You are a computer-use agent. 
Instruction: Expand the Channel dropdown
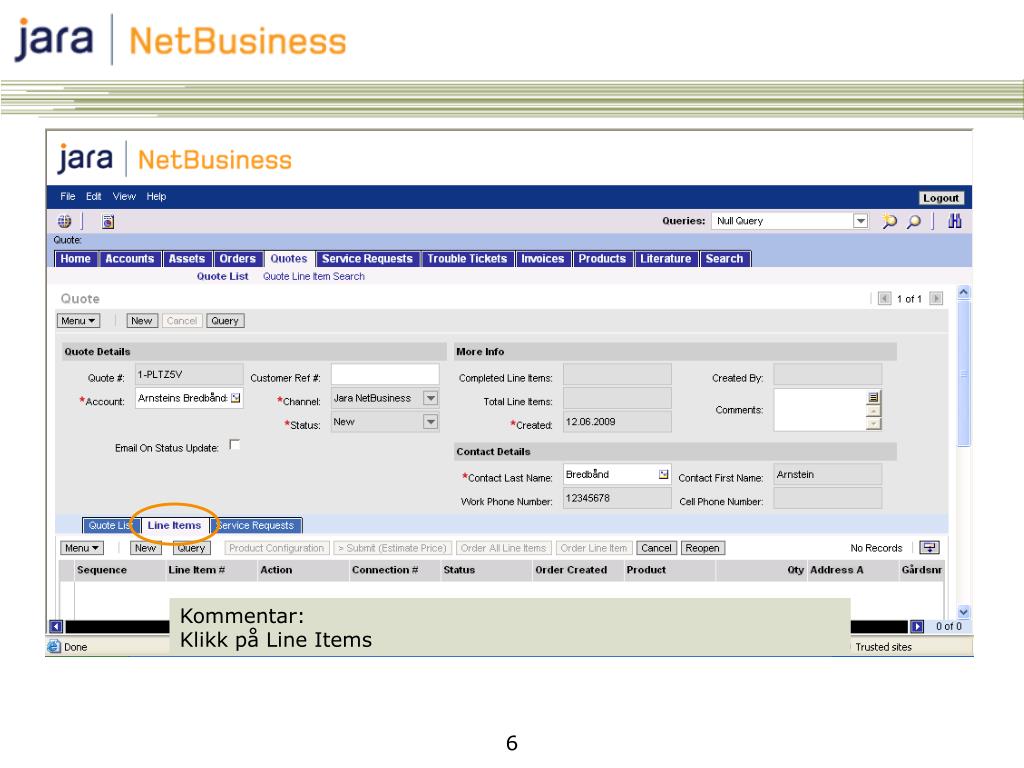pos(430,398)
